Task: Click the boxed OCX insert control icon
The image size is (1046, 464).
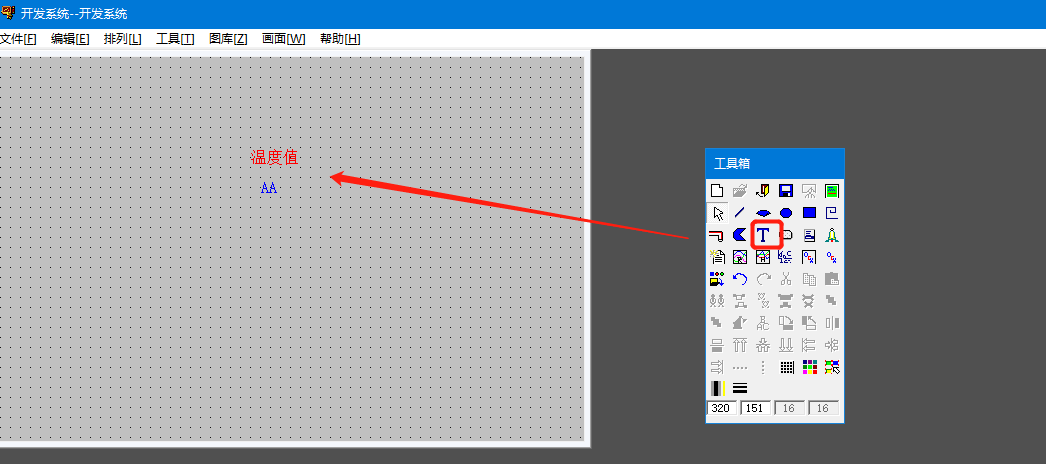Action: pos(809,257)
